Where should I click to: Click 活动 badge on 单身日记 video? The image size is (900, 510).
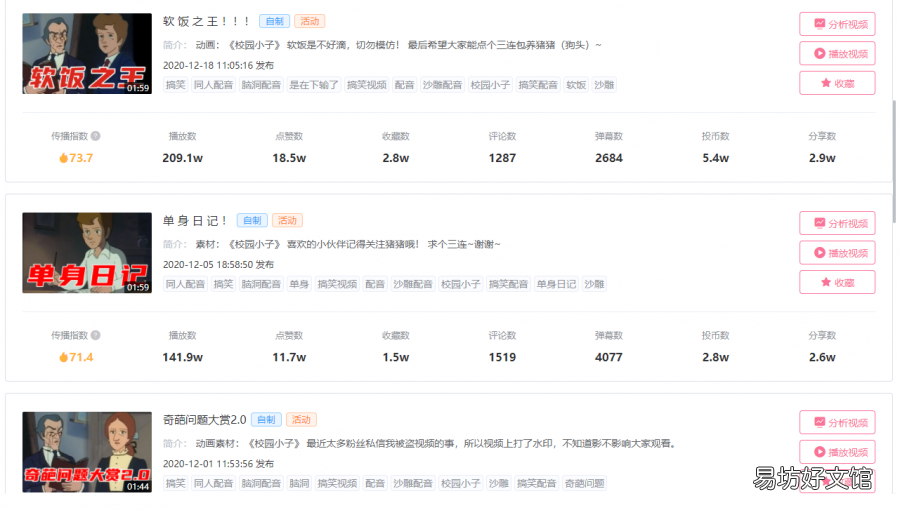[288, 220]
